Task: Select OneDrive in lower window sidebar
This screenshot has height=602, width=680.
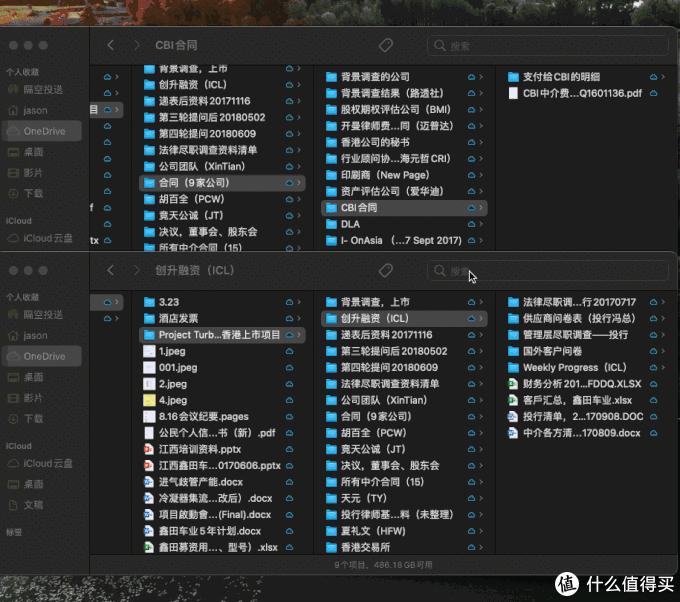Action: [x=42, y=356]
